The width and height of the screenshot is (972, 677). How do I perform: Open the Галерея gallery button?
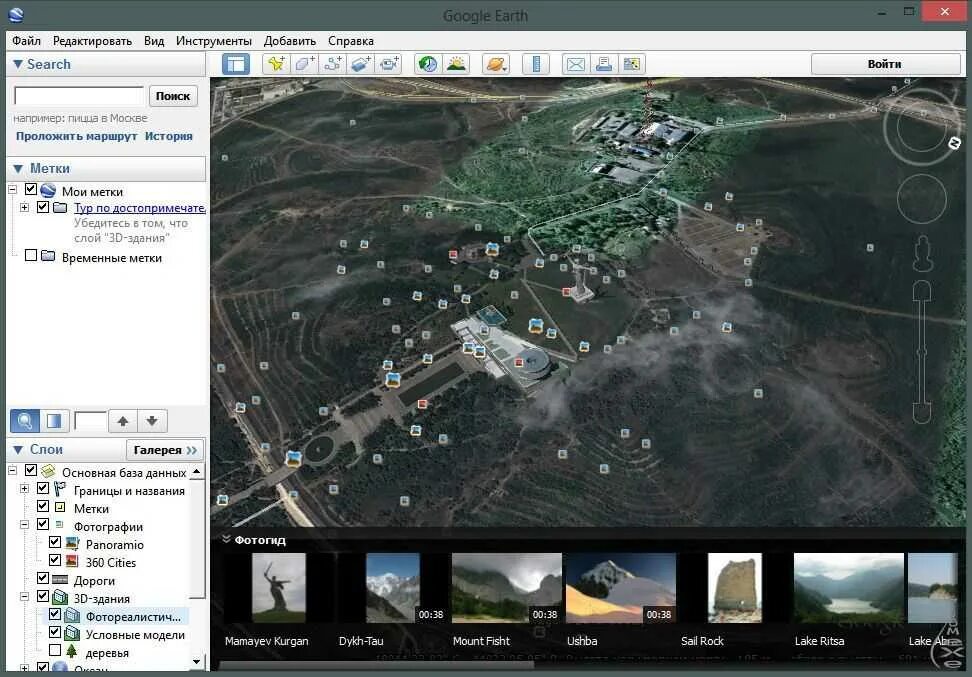165,450
